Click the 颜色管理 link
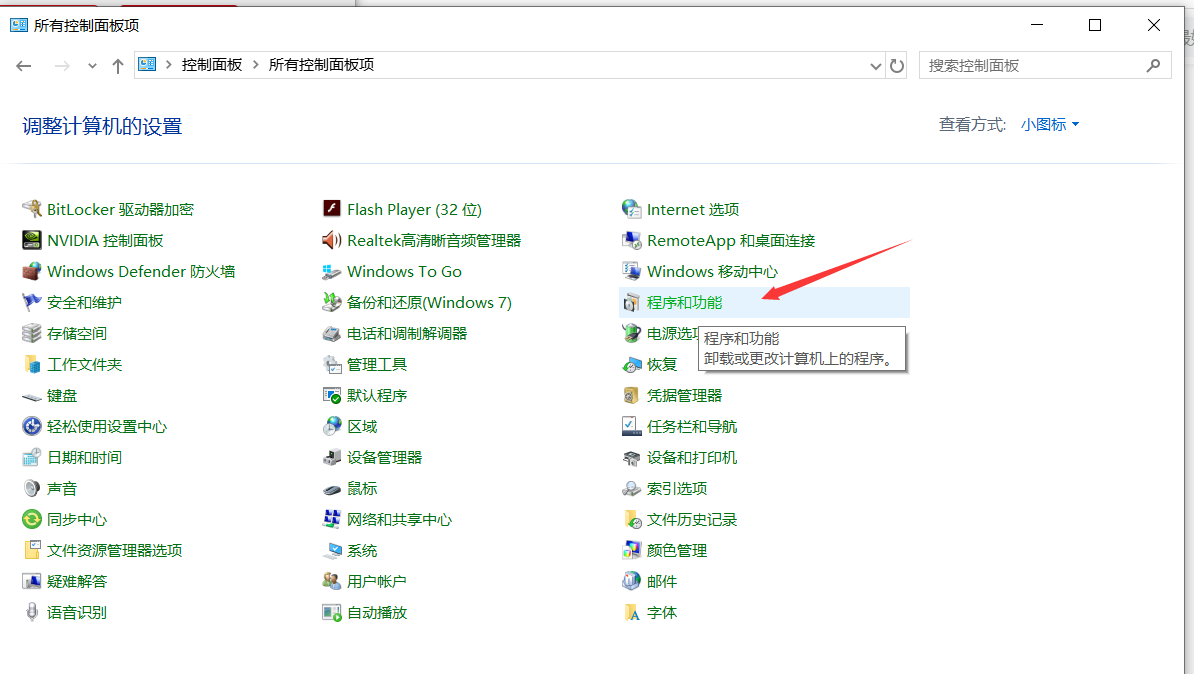This screenshot has height=674, width=1194. point(677,551)
